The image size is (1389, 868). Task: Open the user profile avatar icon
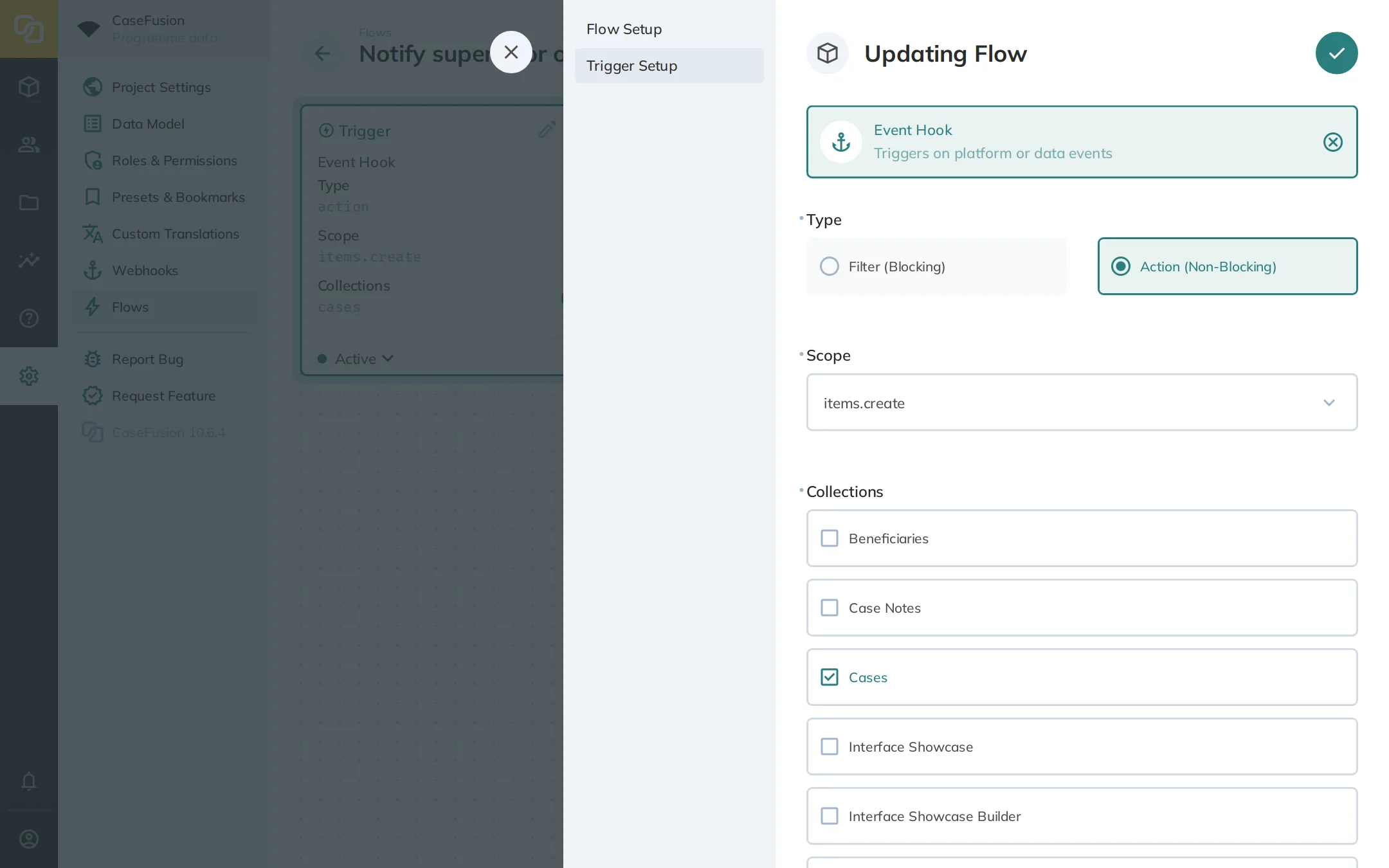(x=29, y=839)
